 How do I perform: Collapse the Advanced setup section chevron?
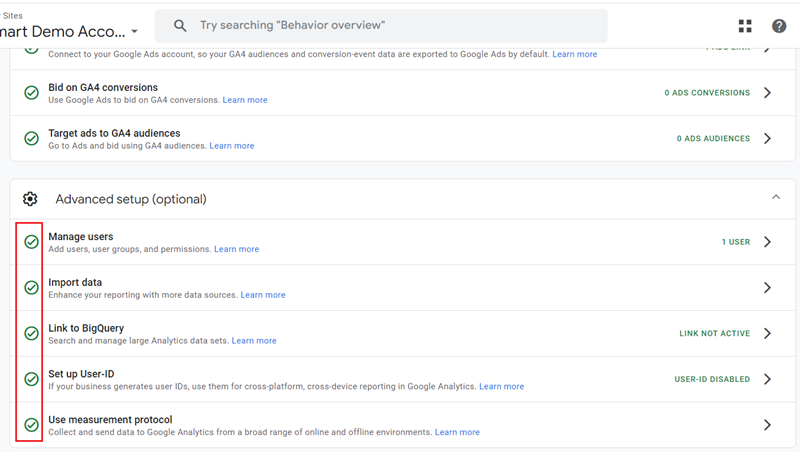tap(776, 197)
